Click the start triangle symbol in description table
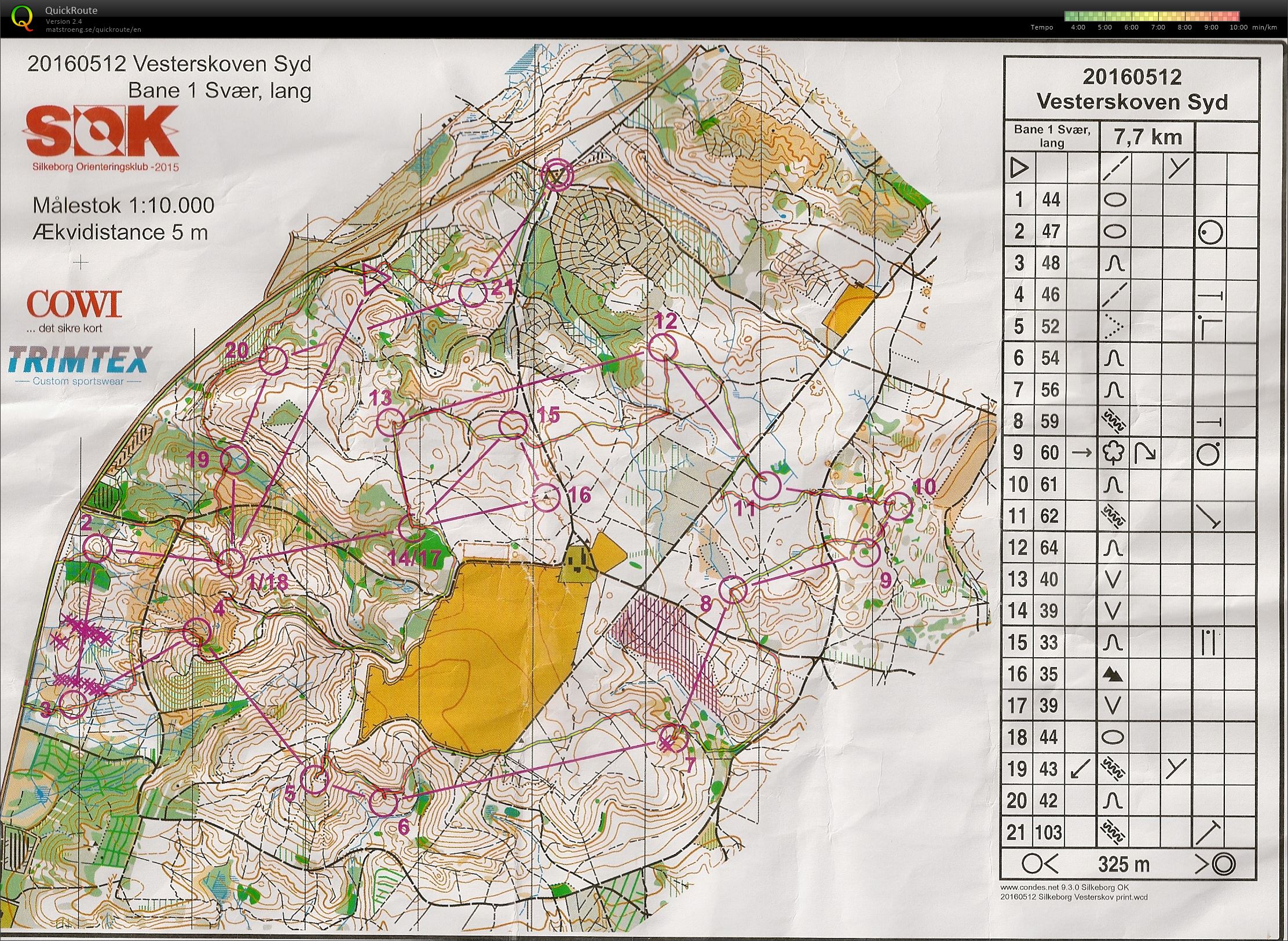The width and height of the screenshot is (1288, 941). 1019,169
